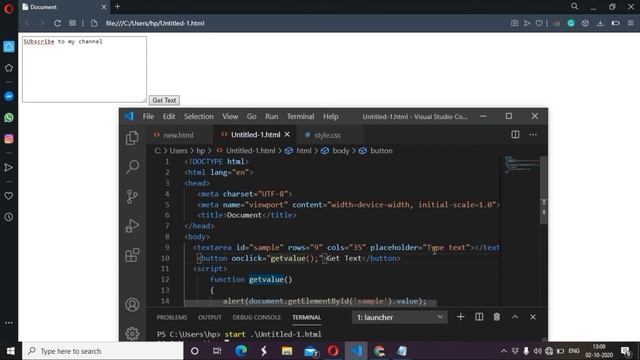Open Messenger in Opera sidebar
This screenshot has width=640, height=360.
click(x=9, y=96)
